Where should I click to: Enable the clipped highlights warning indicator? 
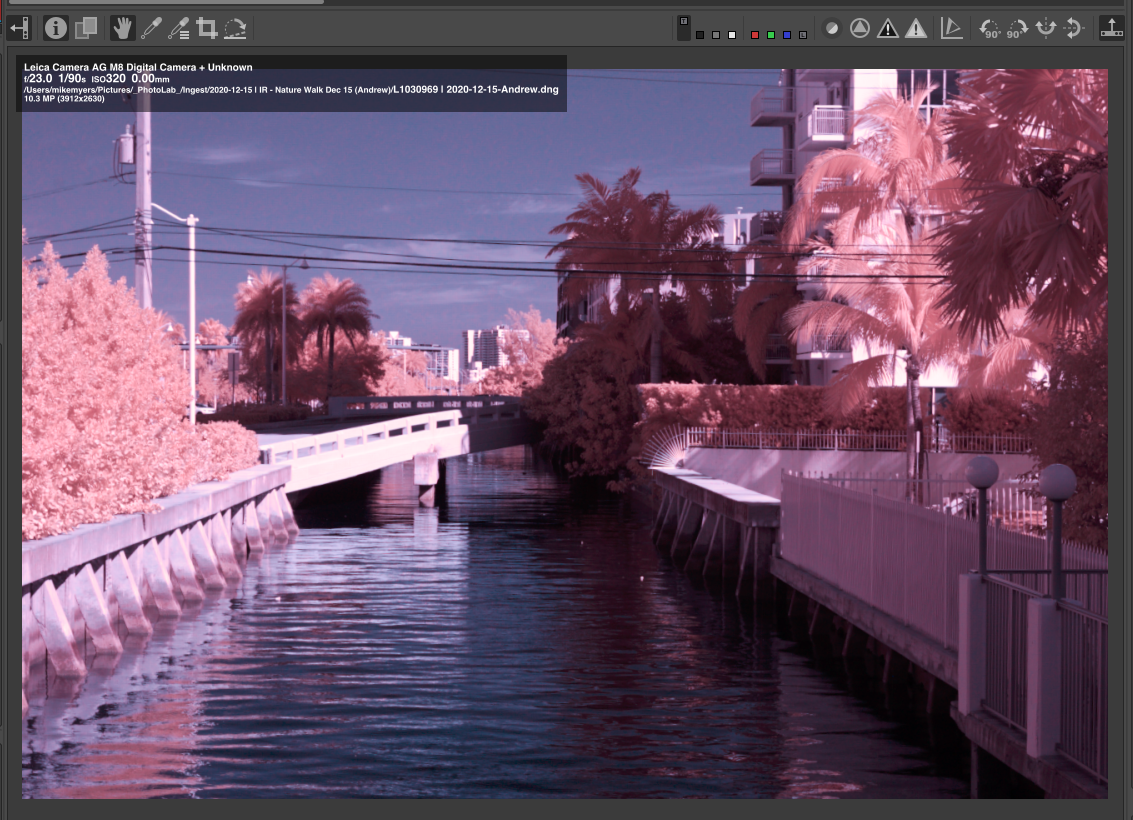[915, 29]
